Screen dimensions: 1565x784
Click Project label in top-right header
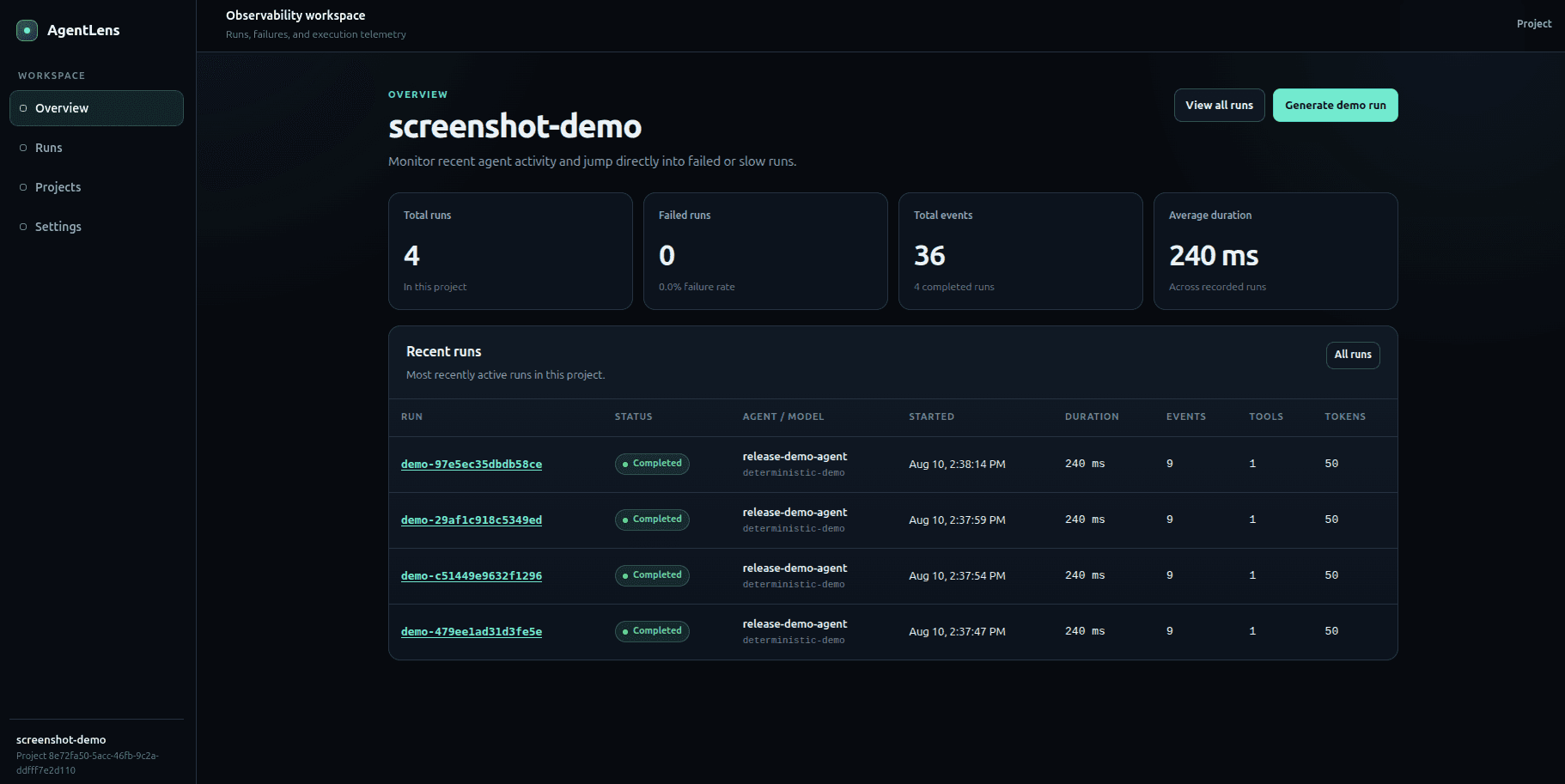1533,24
